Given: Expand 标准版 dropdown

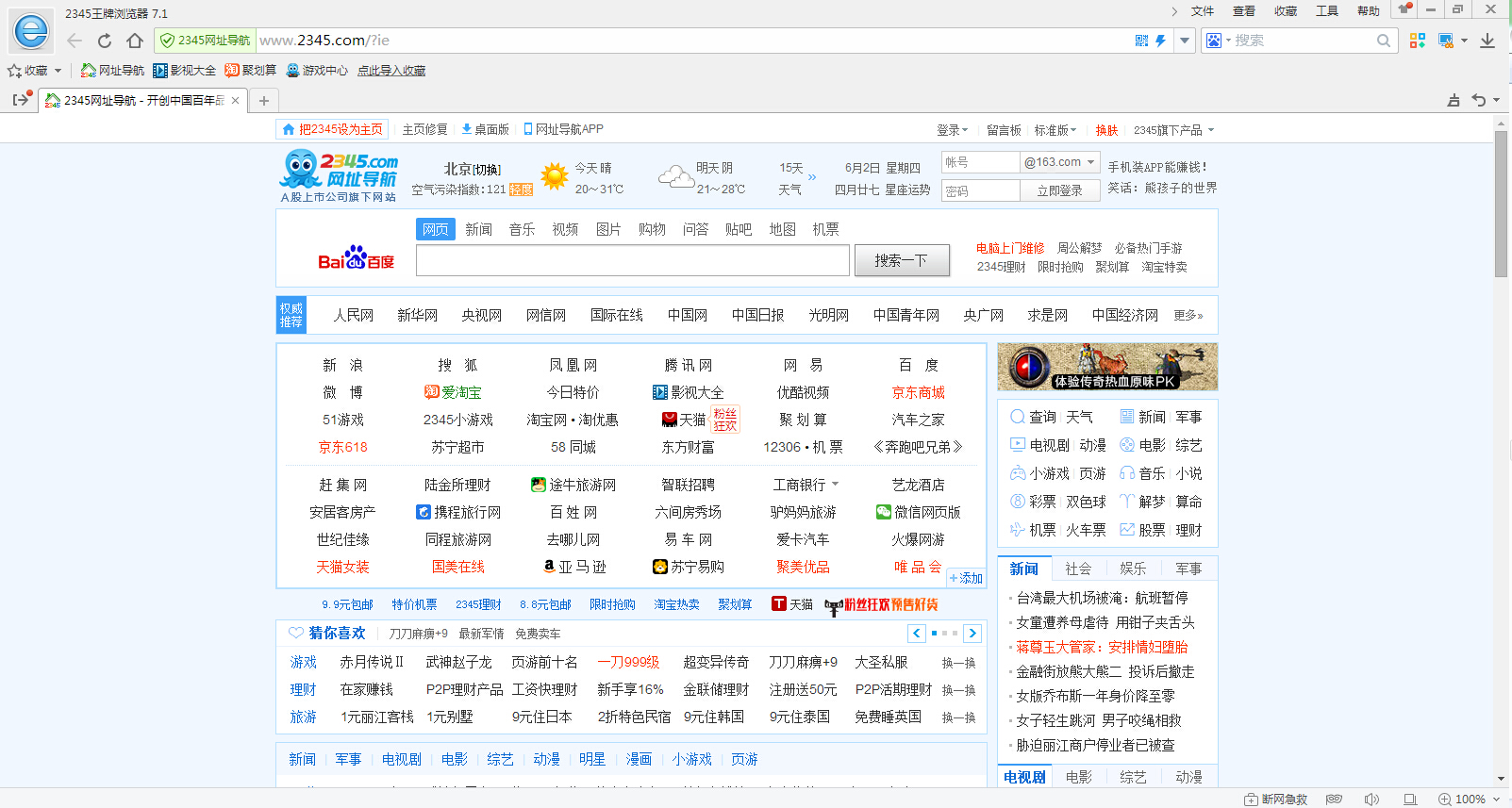Looking at the screenshot, I should [x=1055, y=130].
